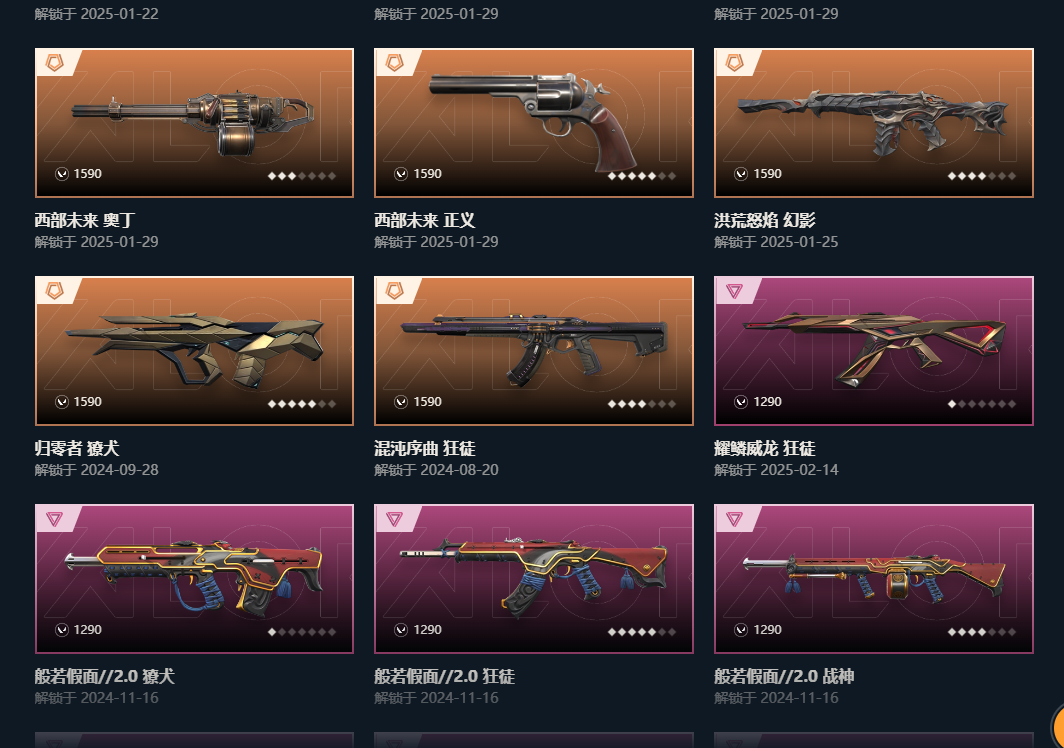Click the 般若假面//2.0 獠犬 title text
1064x748 pixels.
[x=104, y=676]
